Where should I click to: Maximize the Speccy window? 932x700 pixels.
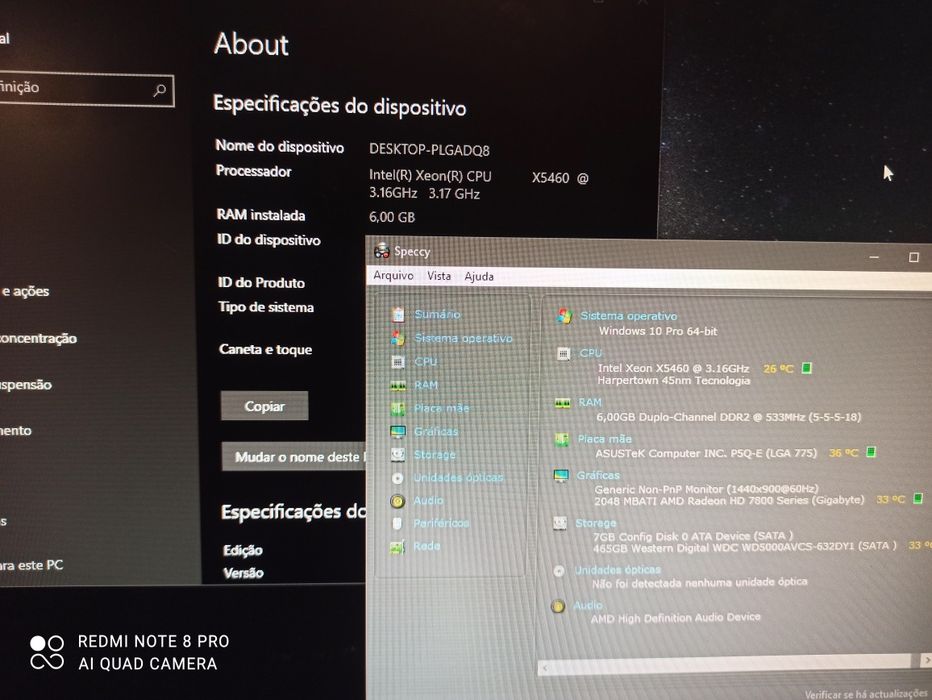coord(914,257)
